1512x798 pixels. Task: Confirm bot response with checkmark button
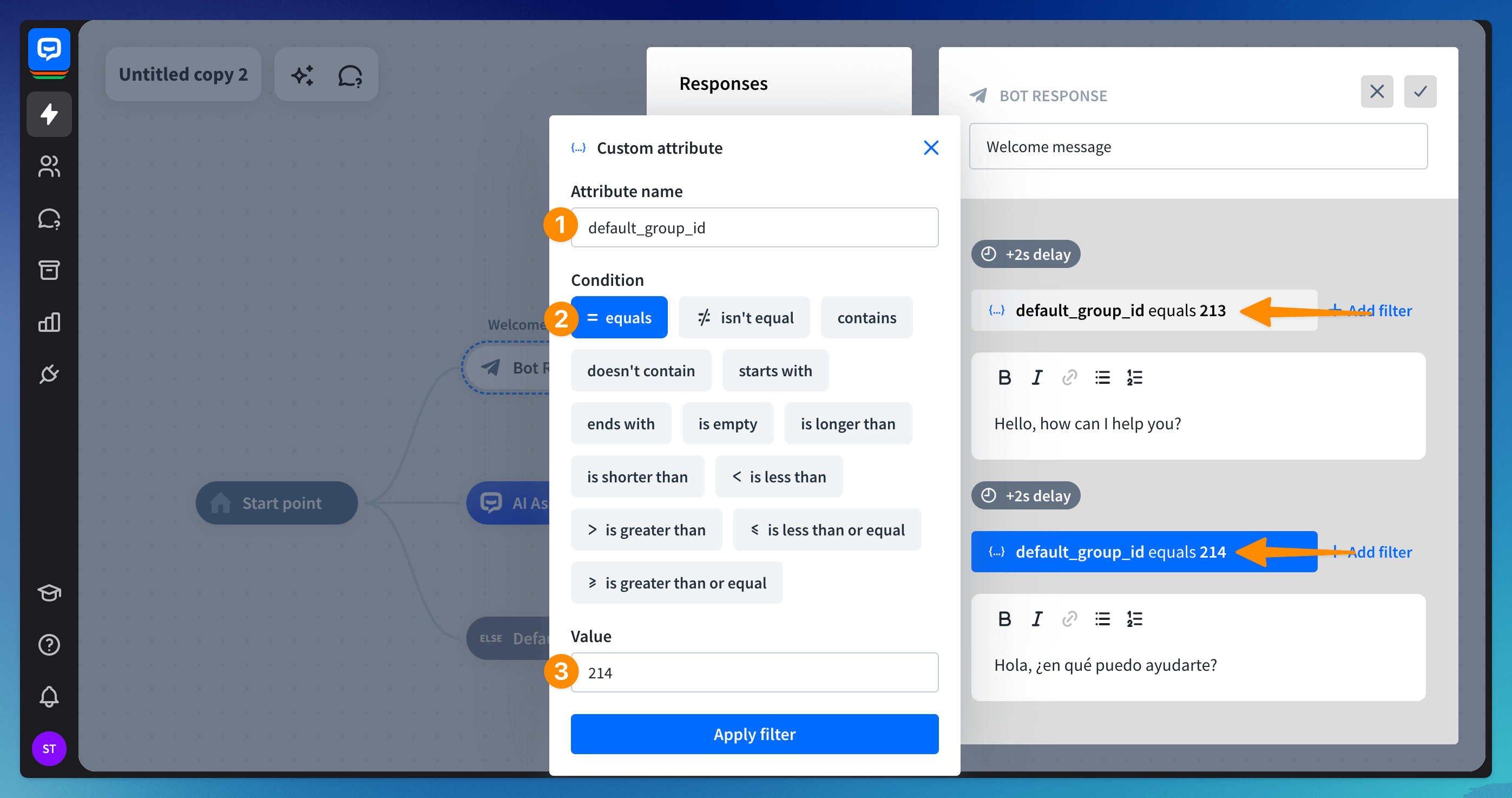pyautogui.click(x=1420, y=91)
